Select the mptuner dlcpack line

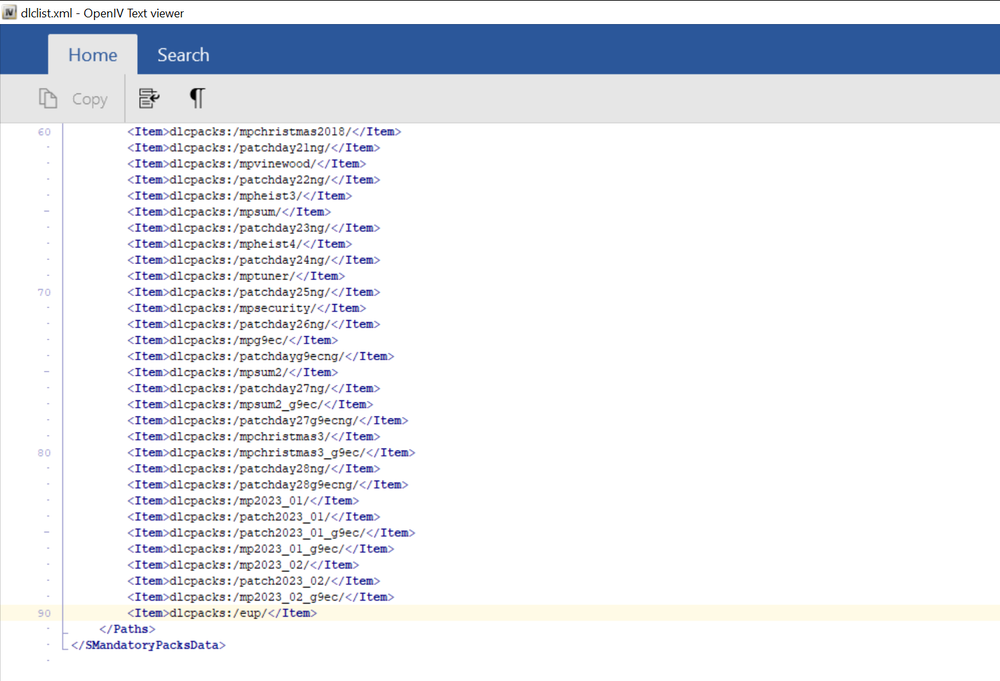234,275
